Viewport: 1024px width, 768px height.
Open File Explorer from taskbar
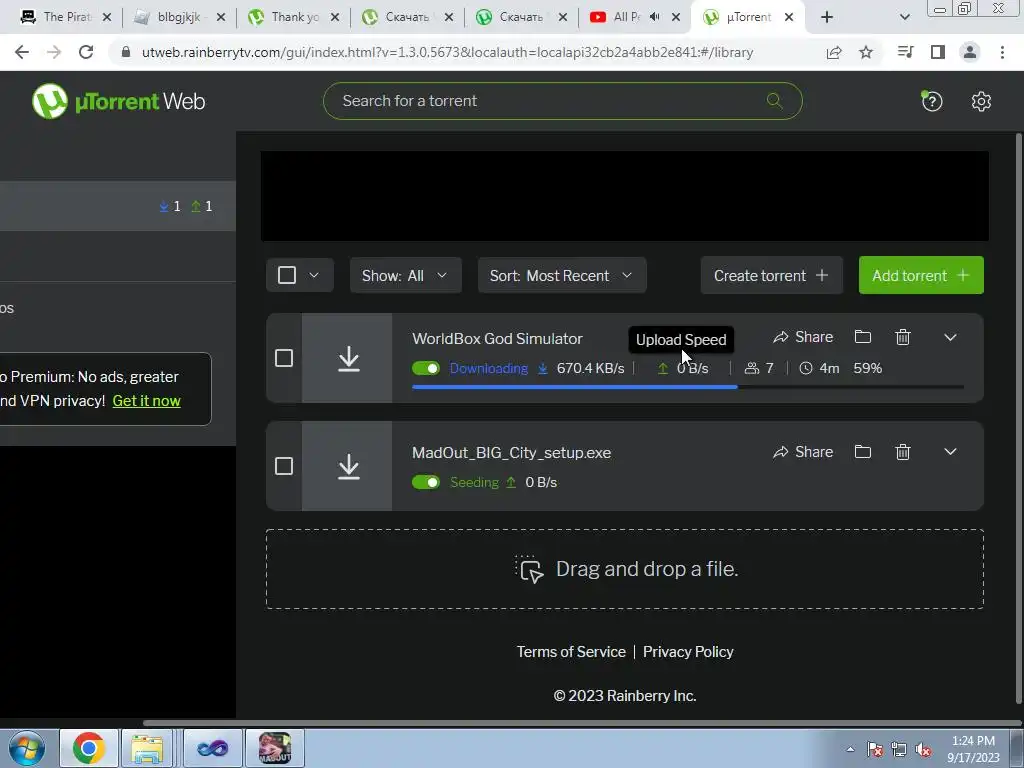pos(148,748)
